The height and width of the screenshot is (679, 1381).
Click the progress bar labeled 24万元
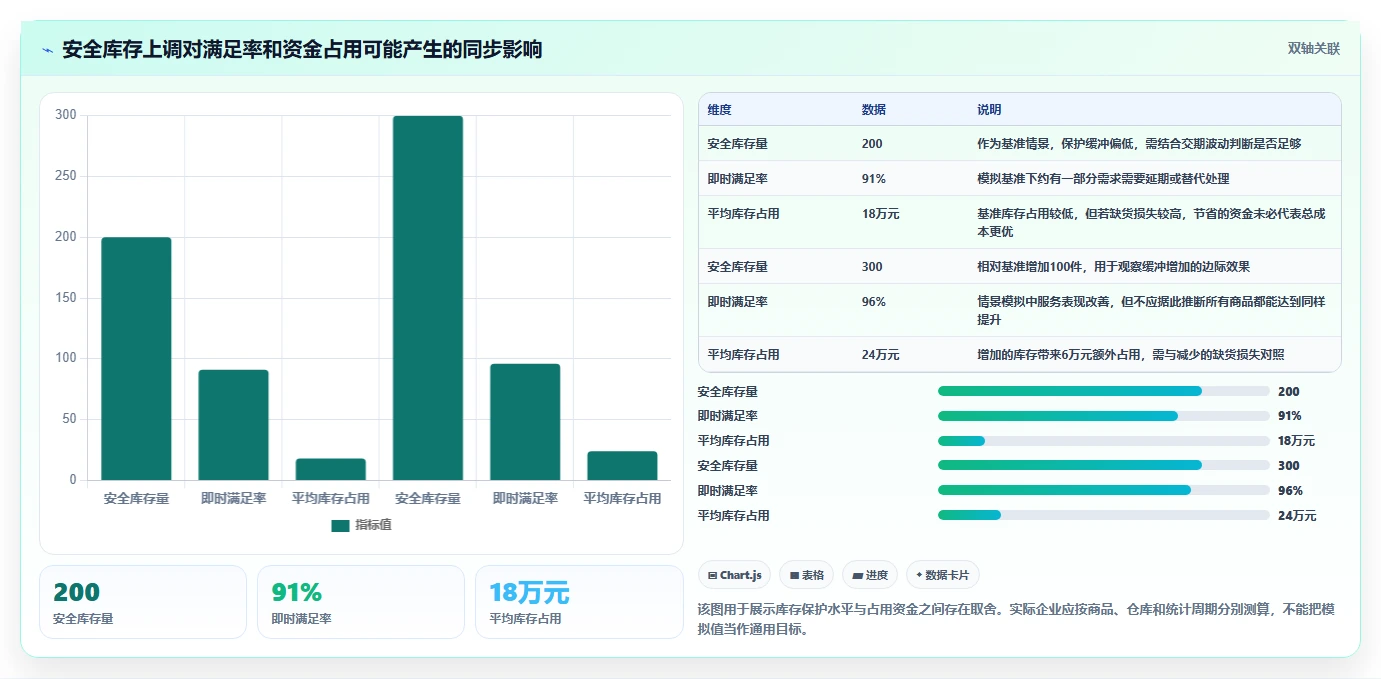coord(1103,515)
